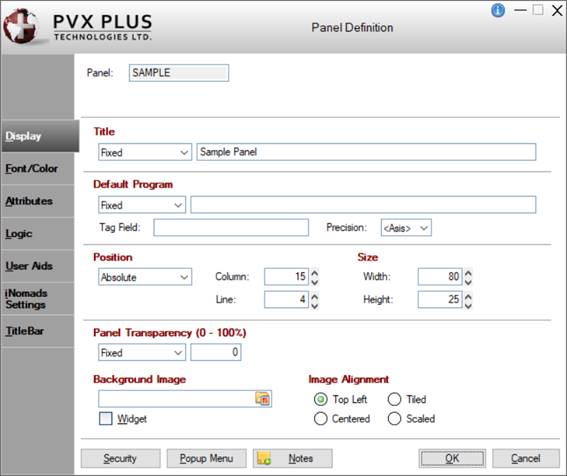Open the Title type dropdown
The image size is (567, 476).
tap(145, 152)
